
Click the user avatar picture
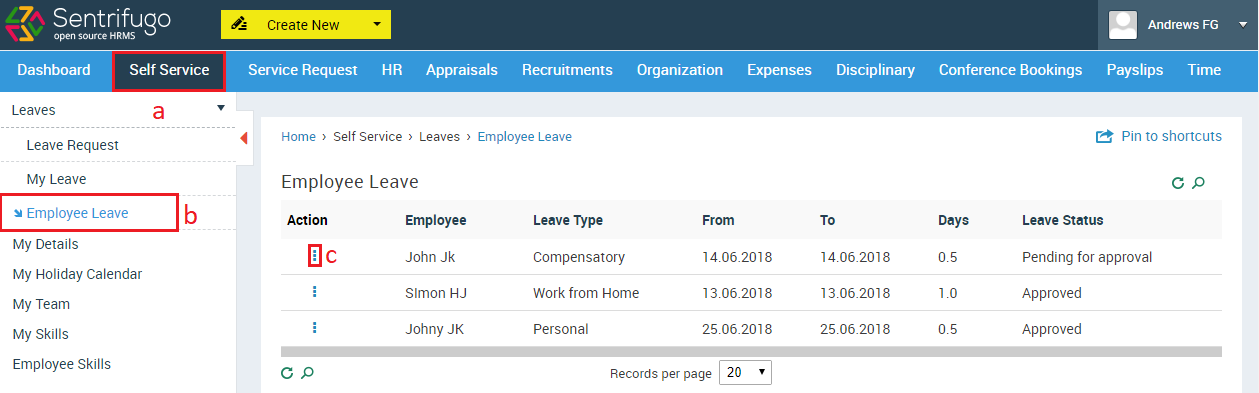(1124, 24)
